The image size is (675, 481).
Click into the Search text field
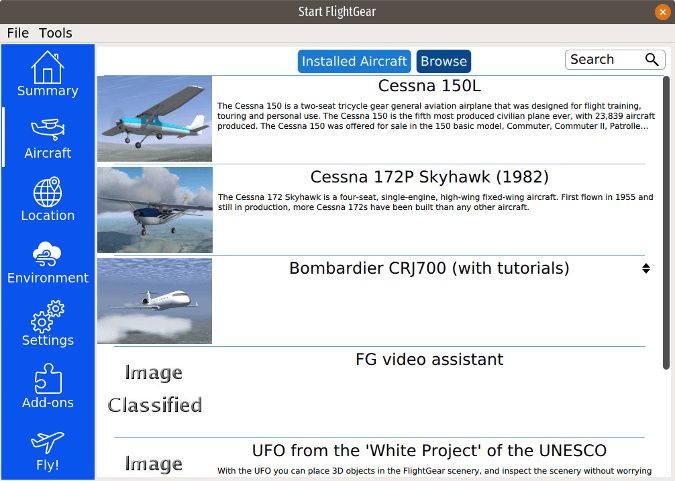tap(603, 60)
